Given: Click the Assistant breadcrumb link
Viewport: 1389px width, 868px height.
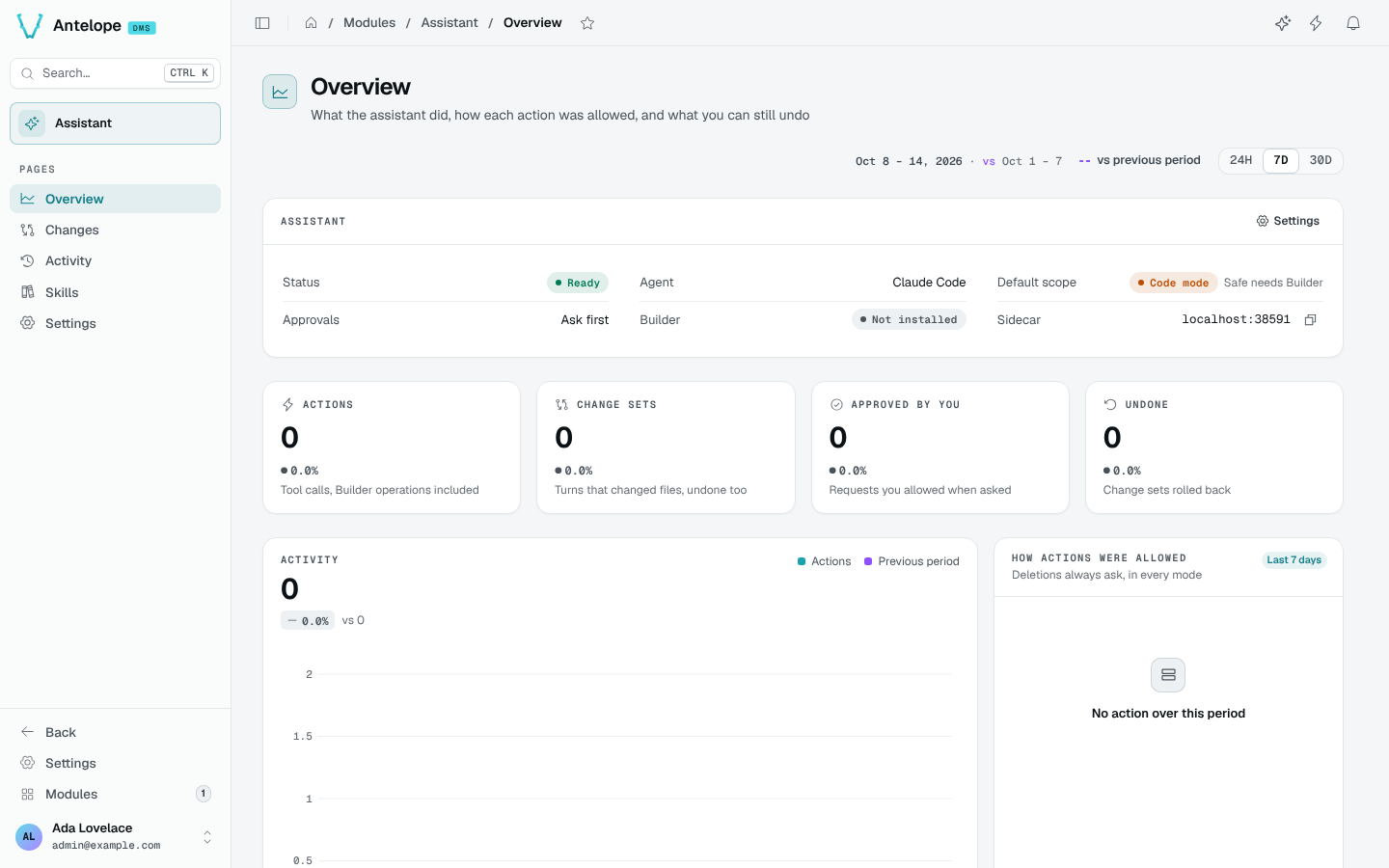Looking at the screenshot, I should 449,23.
